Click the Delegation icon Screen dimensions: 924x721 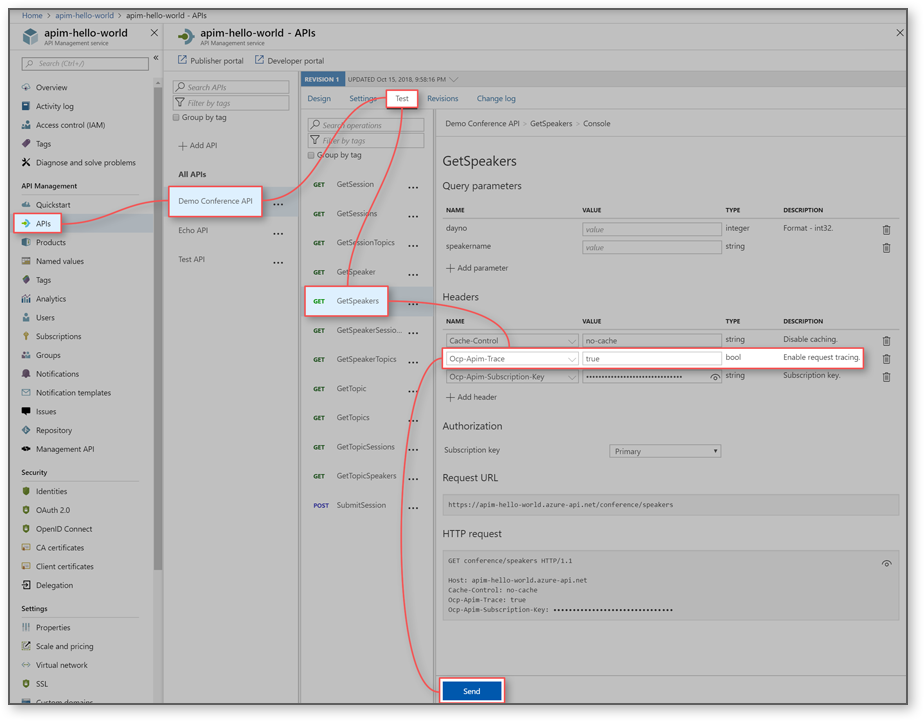click(x=26, y=585)
